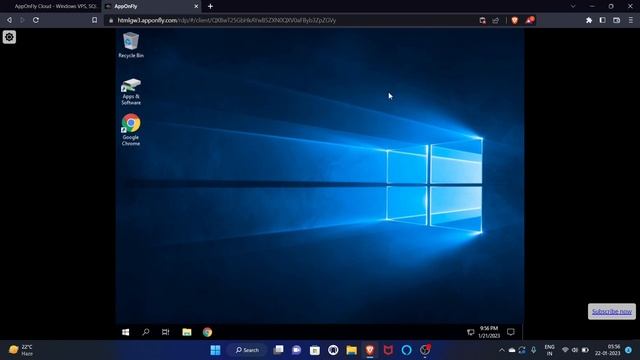Open Wi-Fi network tray icon
Viewport: 640px width, 360px height.
(565, 350)
